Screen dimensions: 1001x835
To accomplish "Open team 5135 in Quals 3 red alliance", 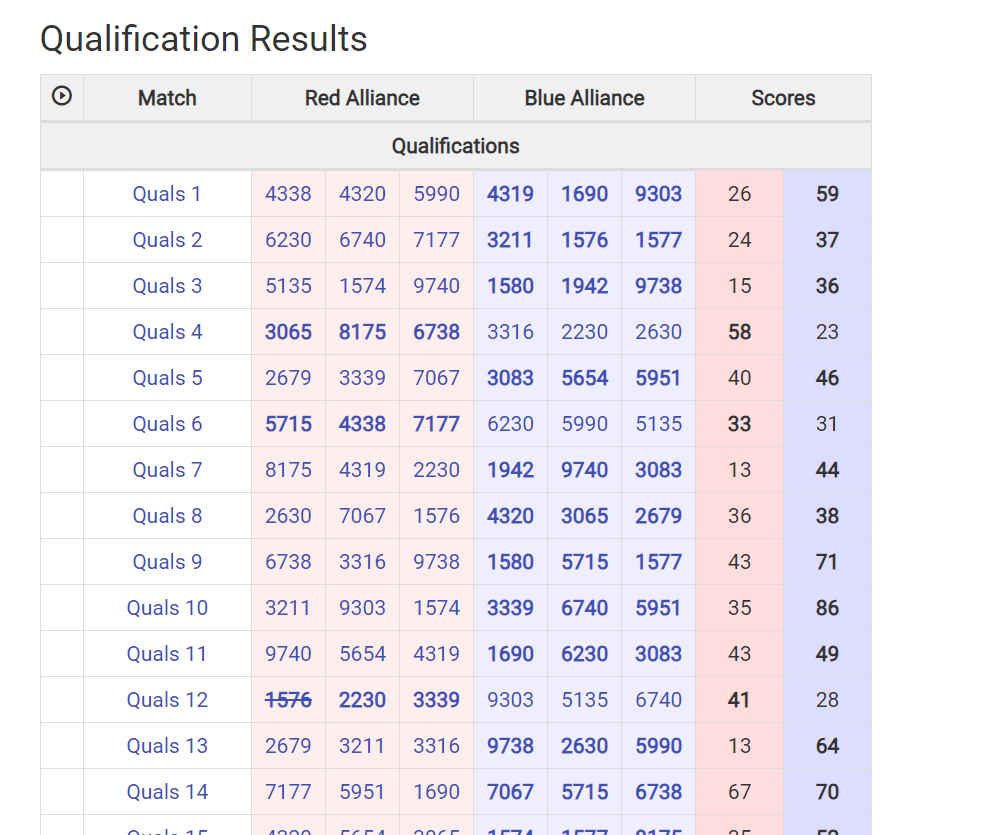I will (x=289, y=286).
